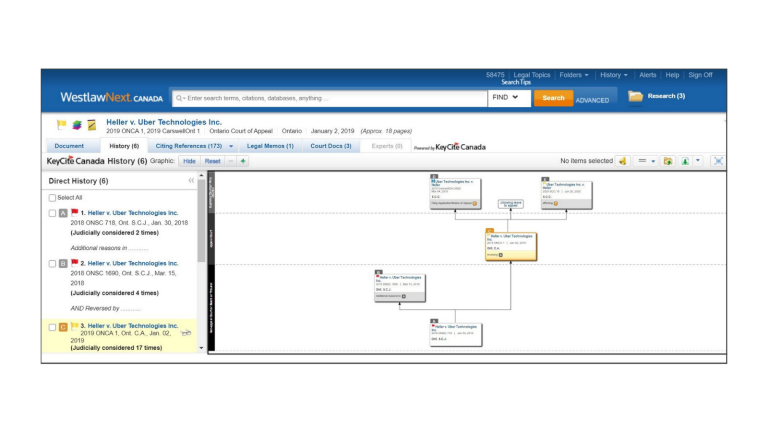Viewport: 768px width, 432px height.
Task: Click the orange C letter badge
Action: pos(63,327)
